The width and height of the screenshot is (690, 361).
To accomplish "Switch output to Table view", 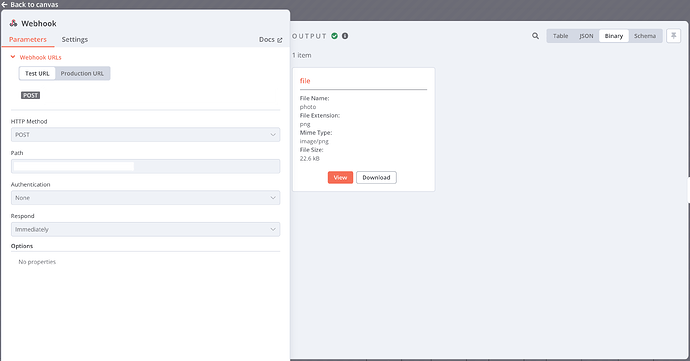I will (x=560, y=36).
